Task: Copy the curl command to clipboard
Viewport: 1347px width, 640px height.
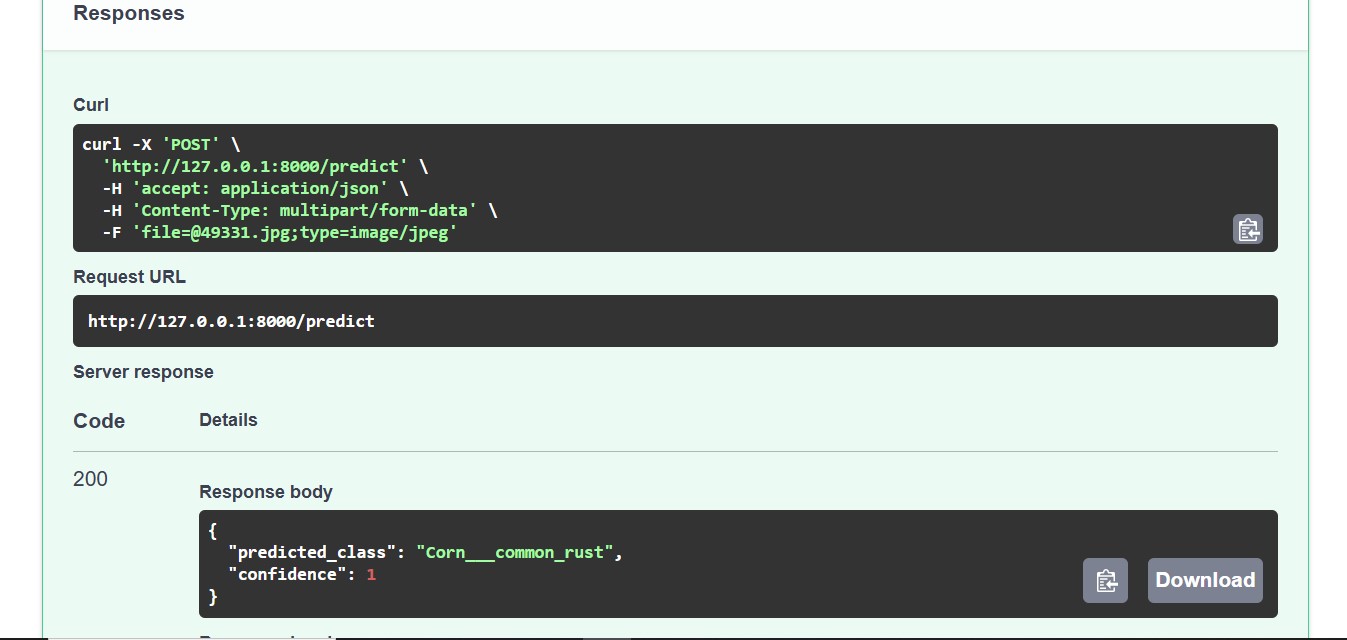Action: coord(1248,229)
